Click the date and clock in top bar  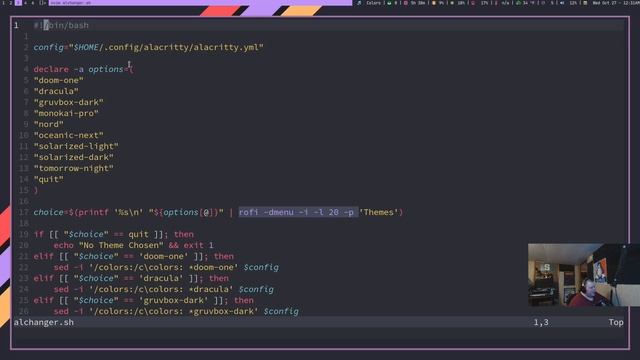[x=616, y=2]
